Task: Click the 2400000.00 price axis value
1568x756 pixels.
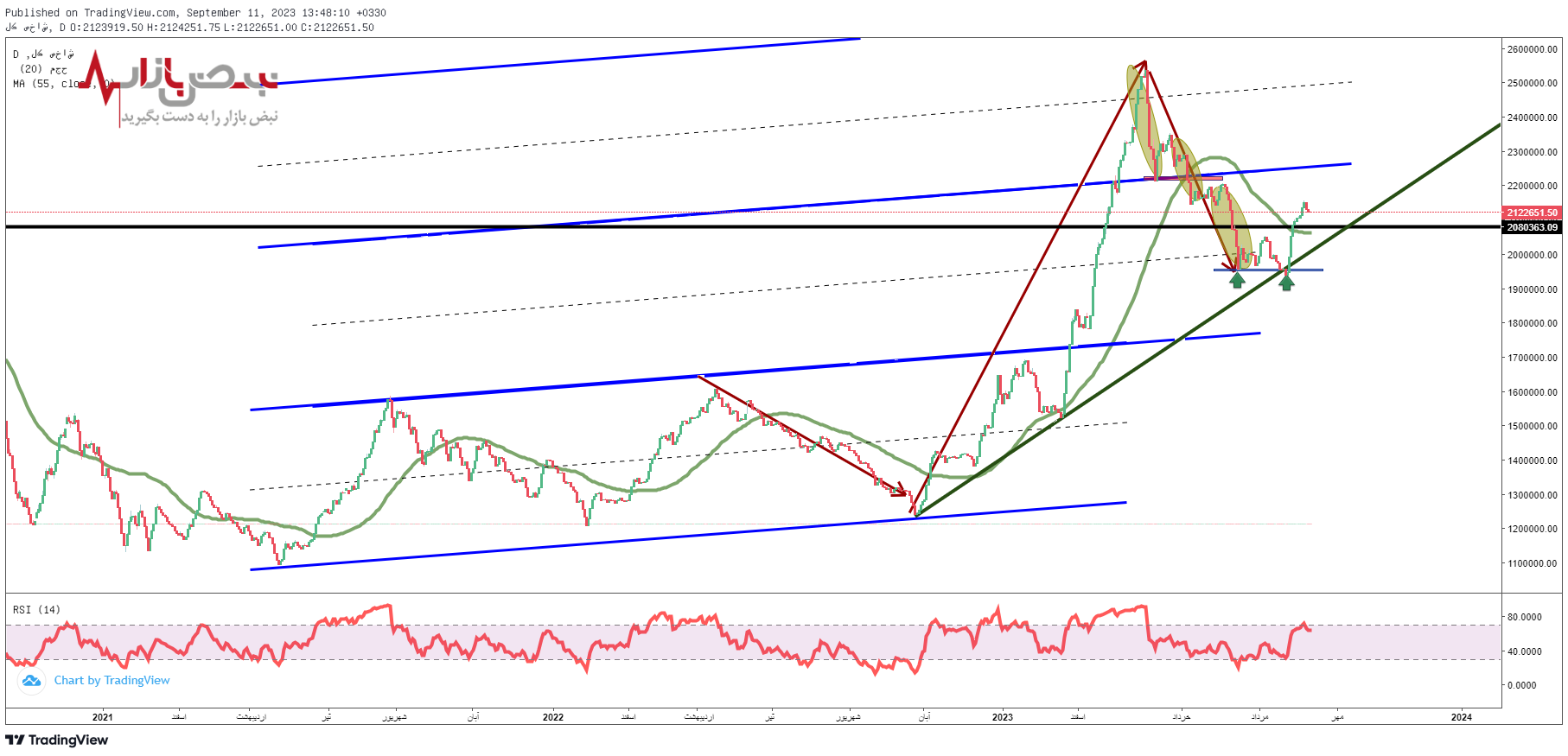Action: (1533, 118)
